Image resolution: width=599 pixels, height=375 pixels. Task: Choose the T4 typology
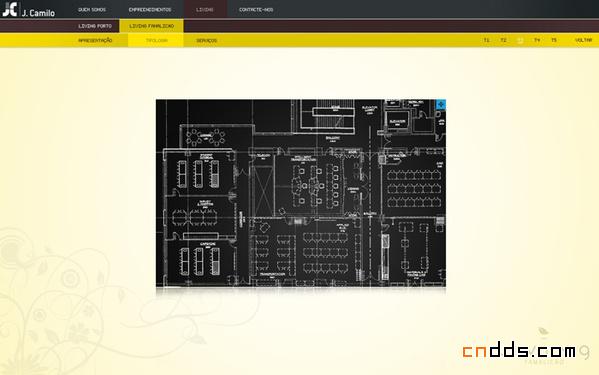tap(537, 40)
